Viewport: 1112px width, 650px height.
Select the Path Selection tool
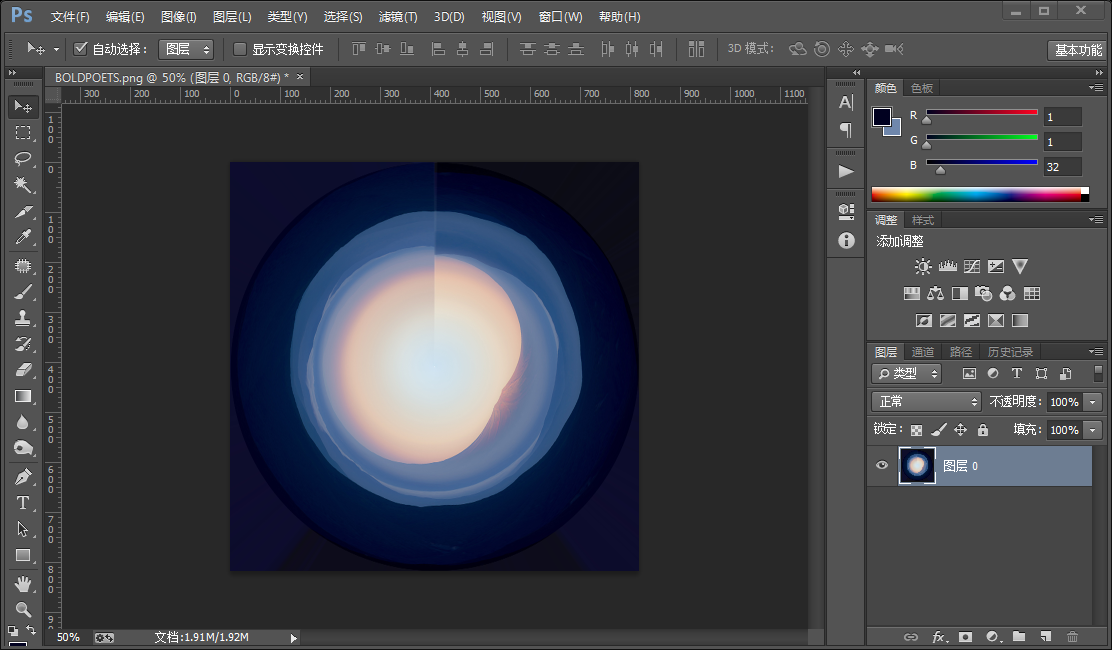[x=23, y=529]
